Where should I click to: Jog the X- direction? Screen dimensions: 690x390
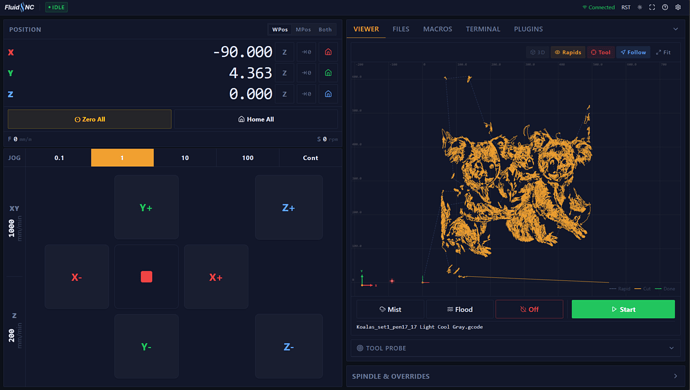tap(77, 277)
